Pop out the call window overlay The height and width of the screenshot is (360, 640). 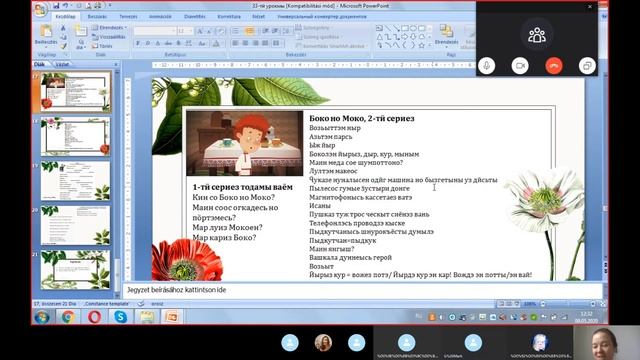pyautogui.click(x=587, y=66)
